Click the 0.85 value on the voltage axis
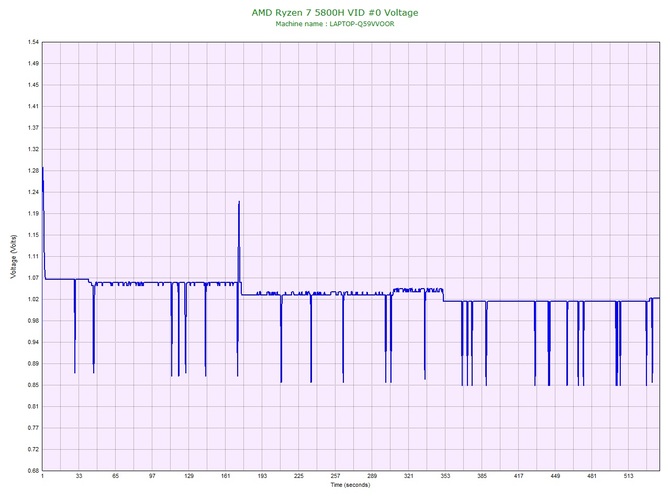 coord(33,385)
